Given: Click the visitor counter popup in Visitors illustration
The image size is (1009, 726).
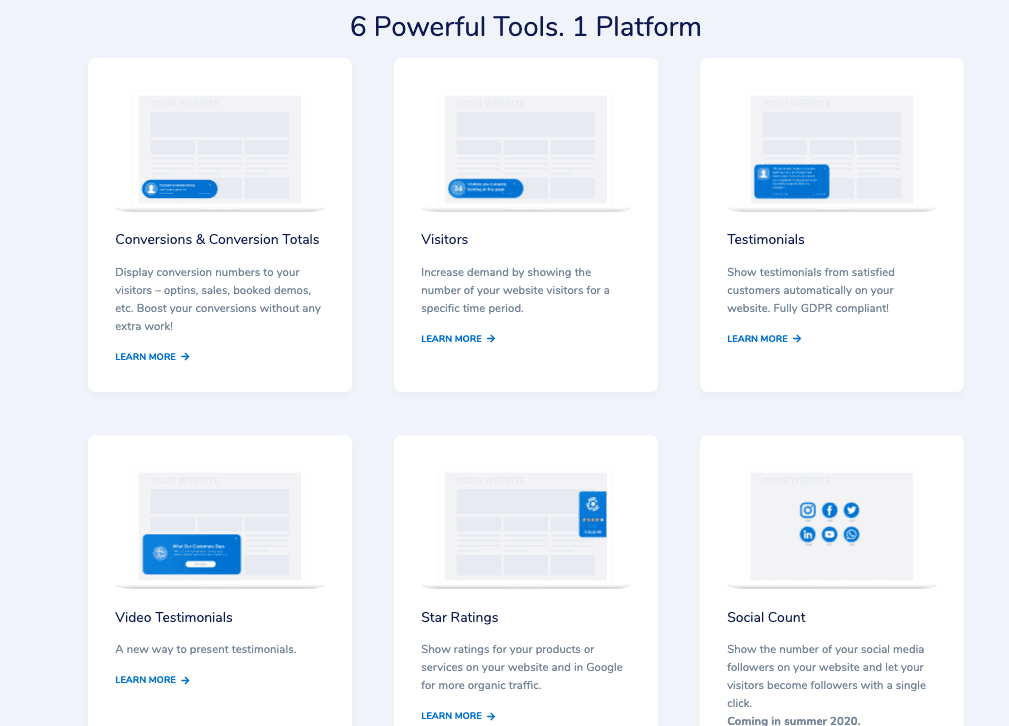Looking at the screenshot, I should (x=485, y=188).
